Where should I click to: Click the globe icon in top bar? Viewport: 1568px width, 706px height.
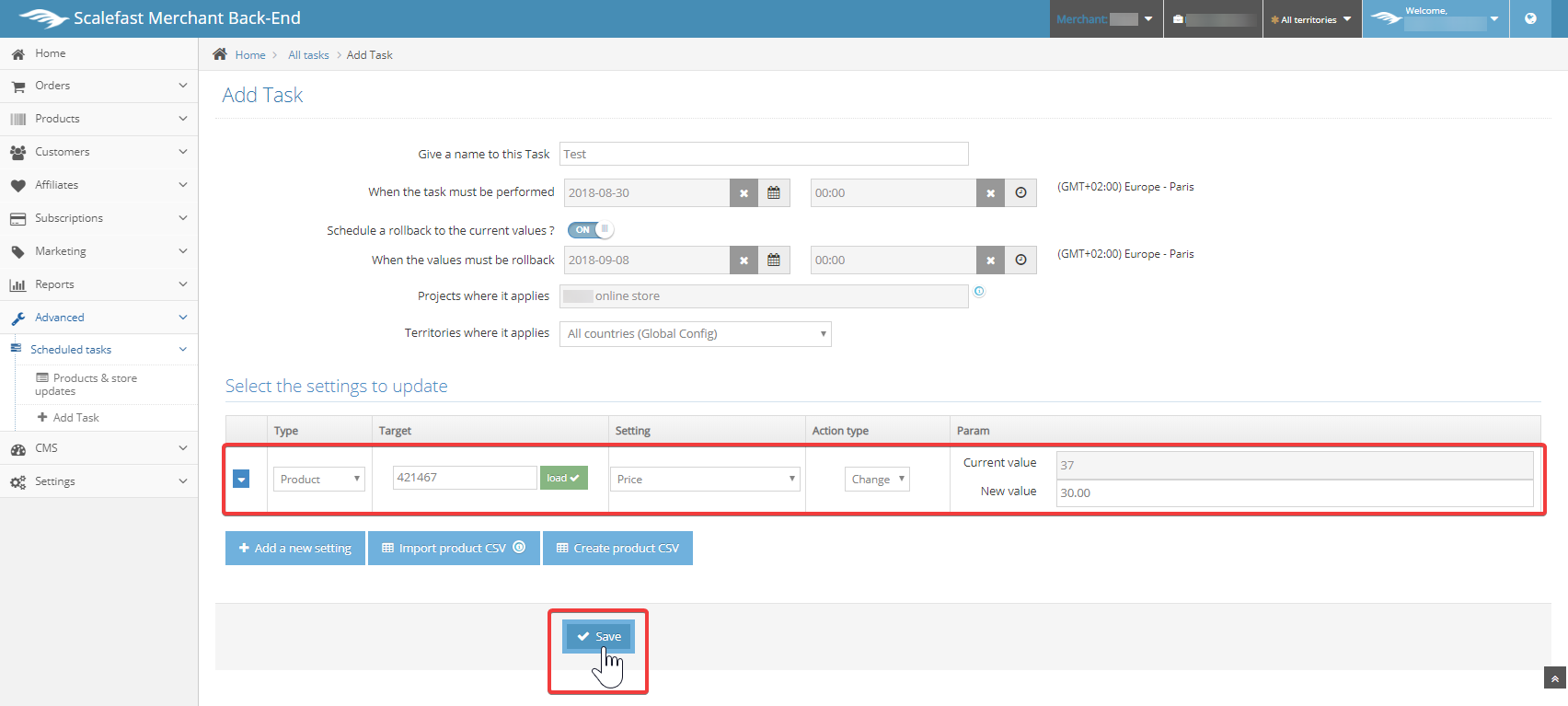(x=1530, y=18)
